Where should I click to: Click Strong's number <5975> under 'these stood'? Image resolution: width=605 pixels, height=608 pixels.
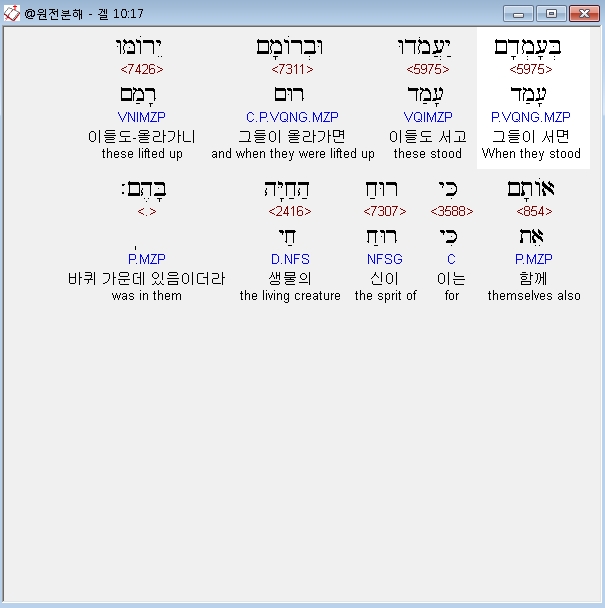tap(428, 69)
